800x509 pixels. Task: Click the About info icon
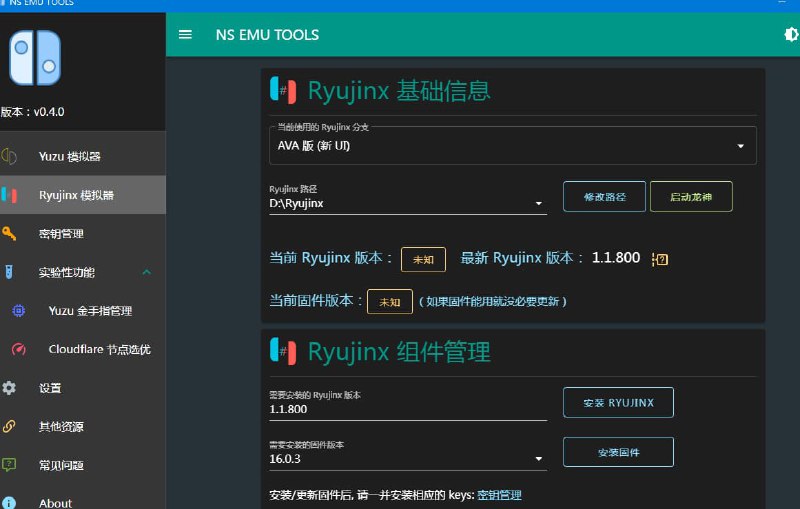click(x=9, y=503)
